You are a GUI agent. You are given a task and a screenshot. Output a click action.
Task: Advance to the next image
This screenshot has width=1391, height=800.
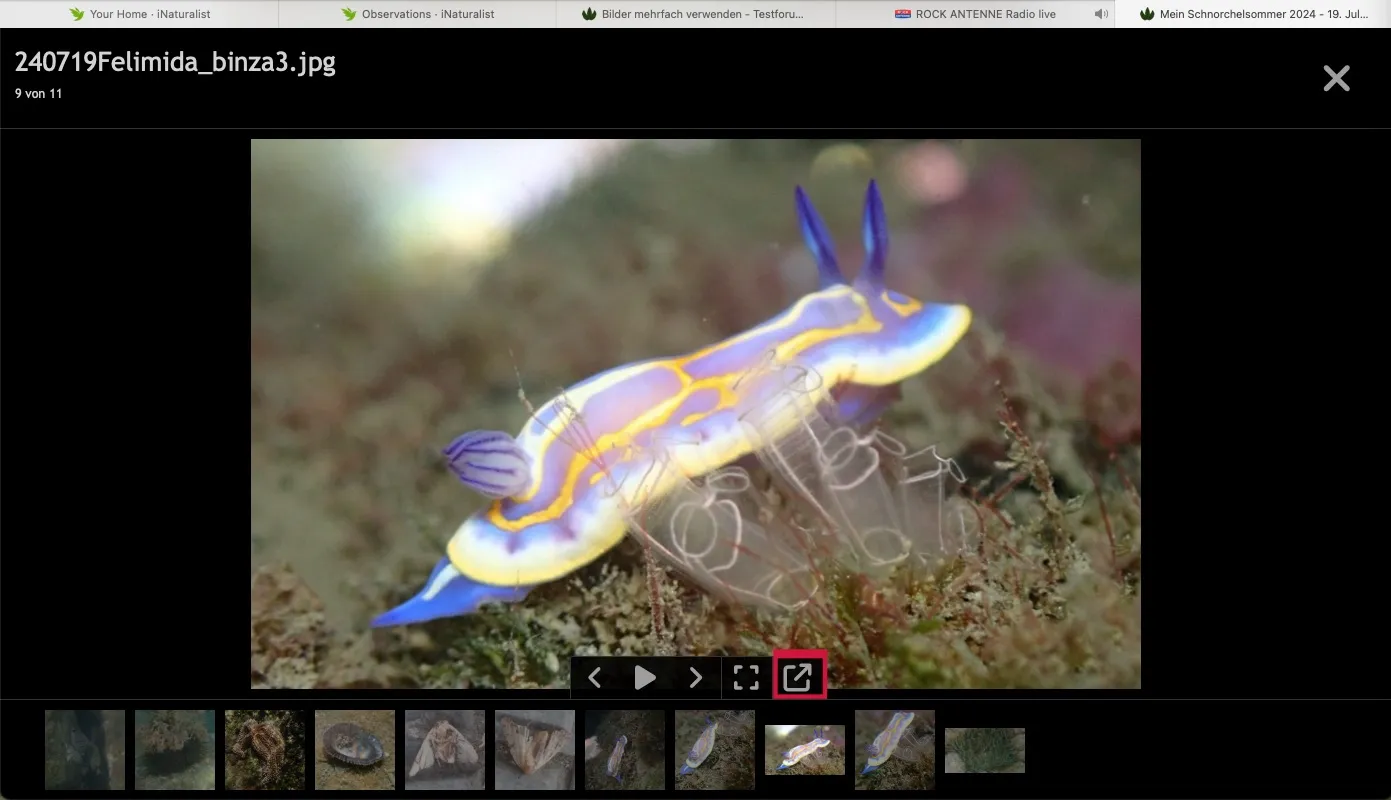coord(696,678)
